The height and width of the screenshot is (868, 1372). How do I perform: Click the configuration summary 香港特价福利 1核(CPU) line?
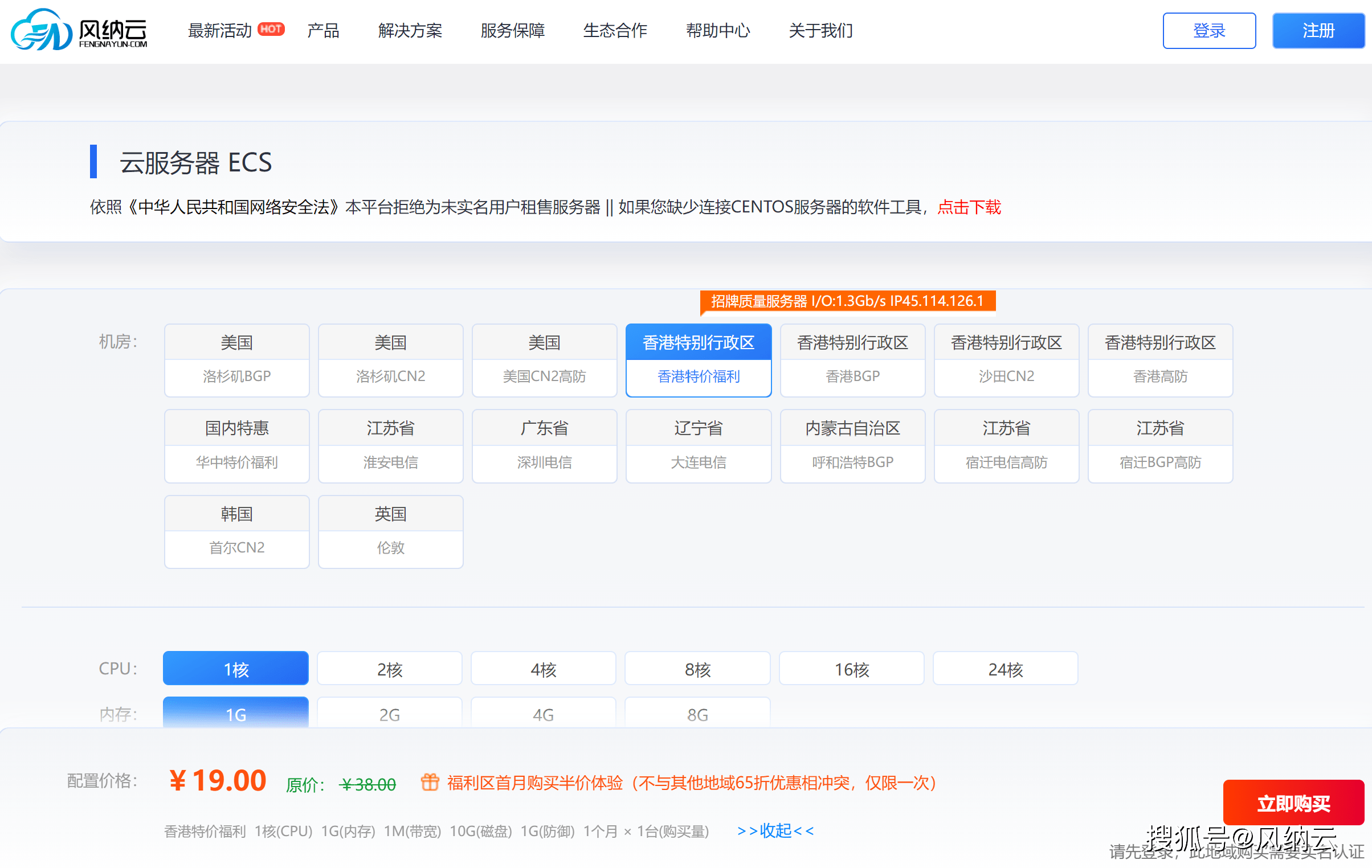(436, 832)
